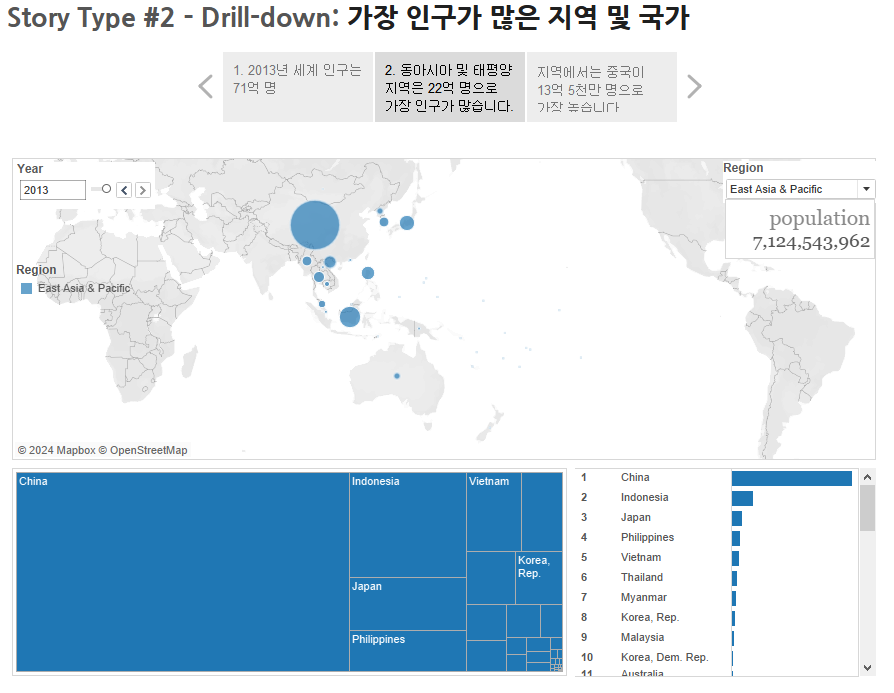Click Japan bar in ranking chart
The width and height of the screenshot is (894, 693).
(737, 518)
